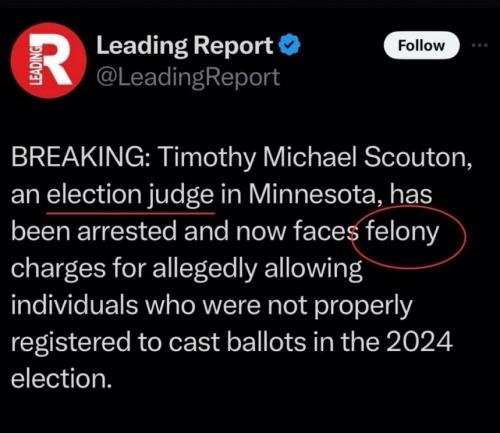Click the words charges for allegedly allowing
This screenshot has width=500, height=433.
[x=187, y=269]
